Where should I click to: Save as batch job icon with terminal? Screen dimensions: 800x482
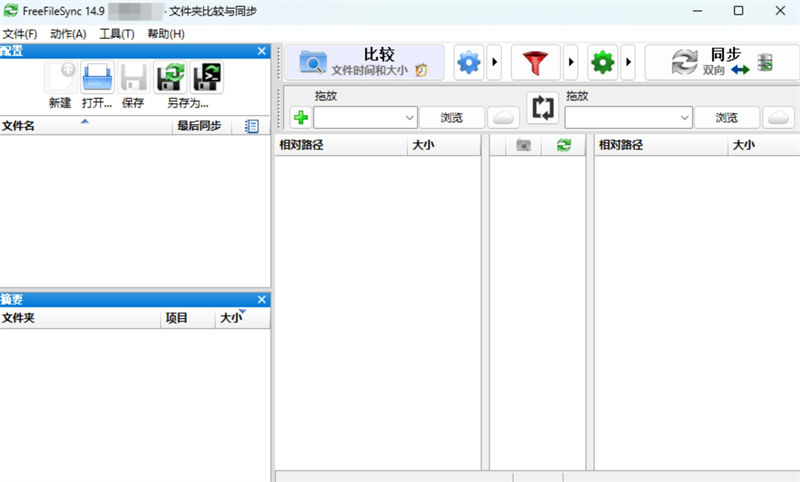pos(207,78)
